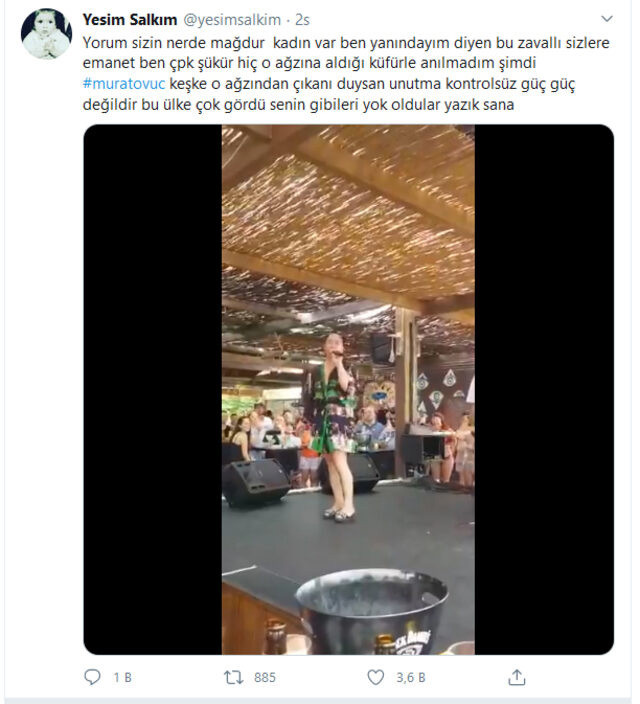Open the @yesimsalkim handle link
Screen dimensions: 640x704
[232, 20]
